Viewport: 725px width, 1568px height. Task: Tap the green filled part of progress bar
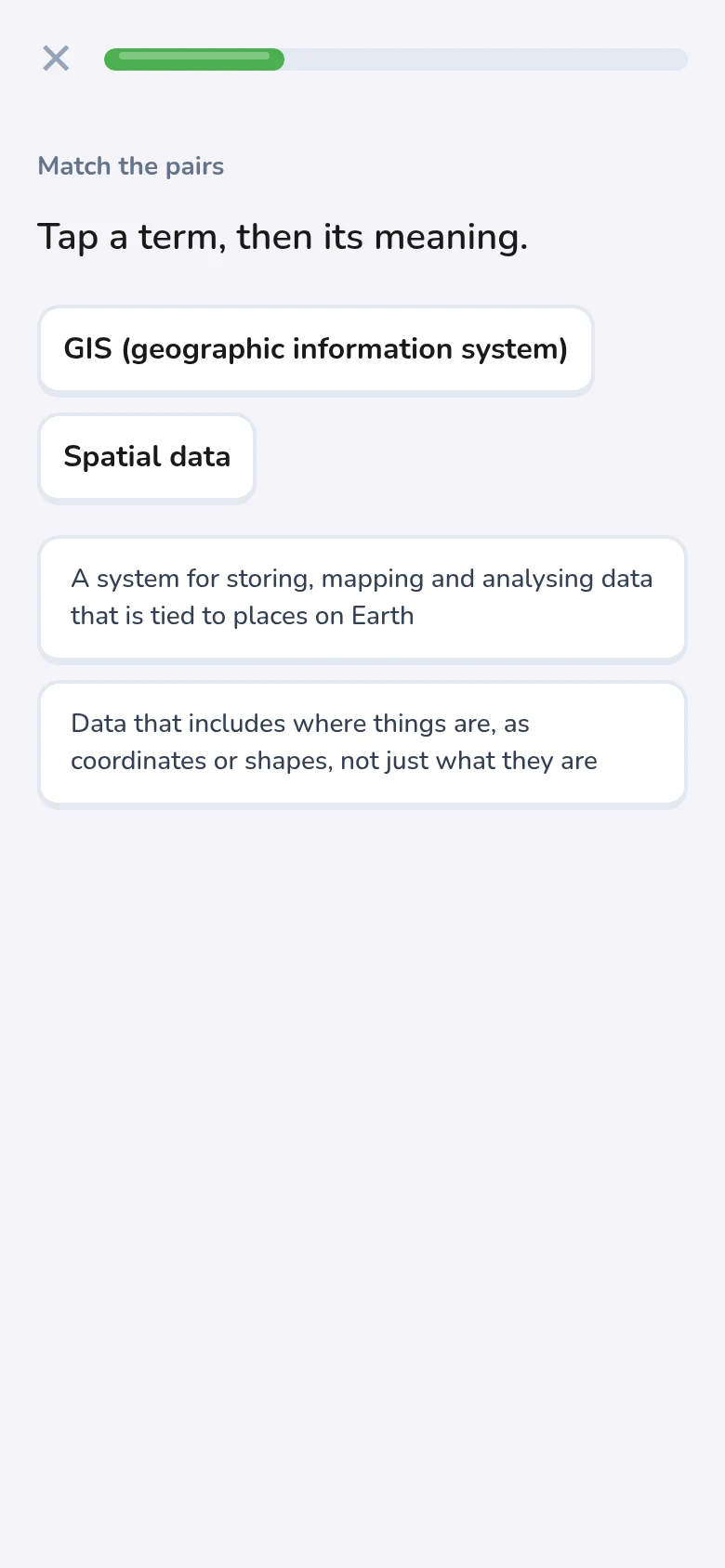pos(194,59)
